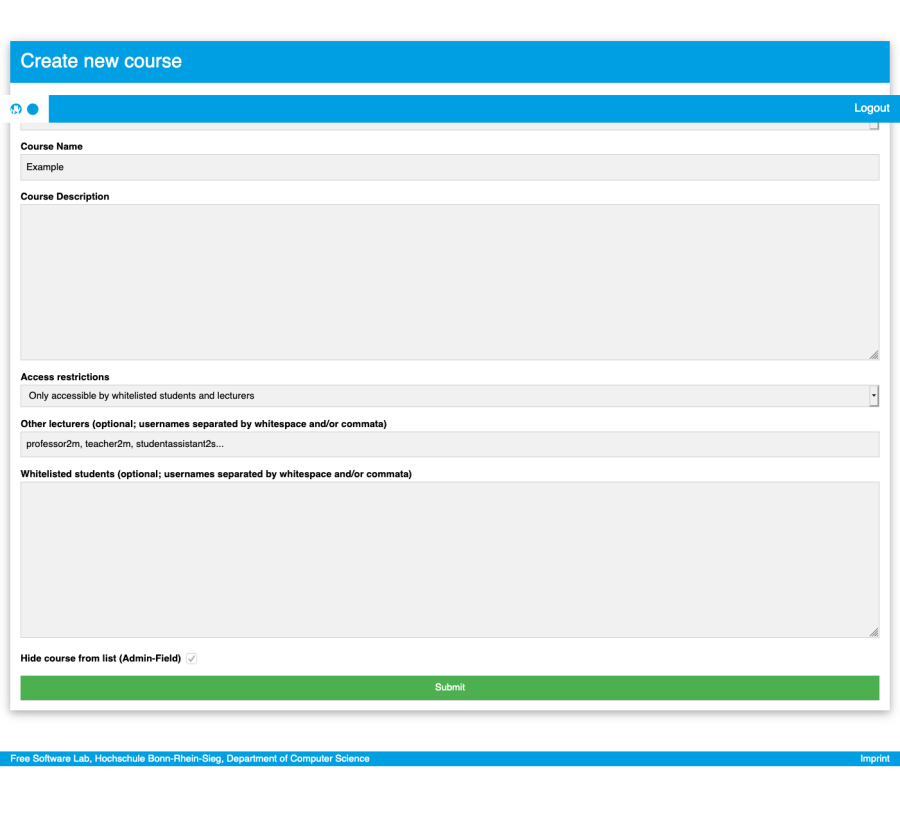The image size is (900, 824).
Task: Click the Whitelisted students textarea resize handle
Action: [874, 632]
